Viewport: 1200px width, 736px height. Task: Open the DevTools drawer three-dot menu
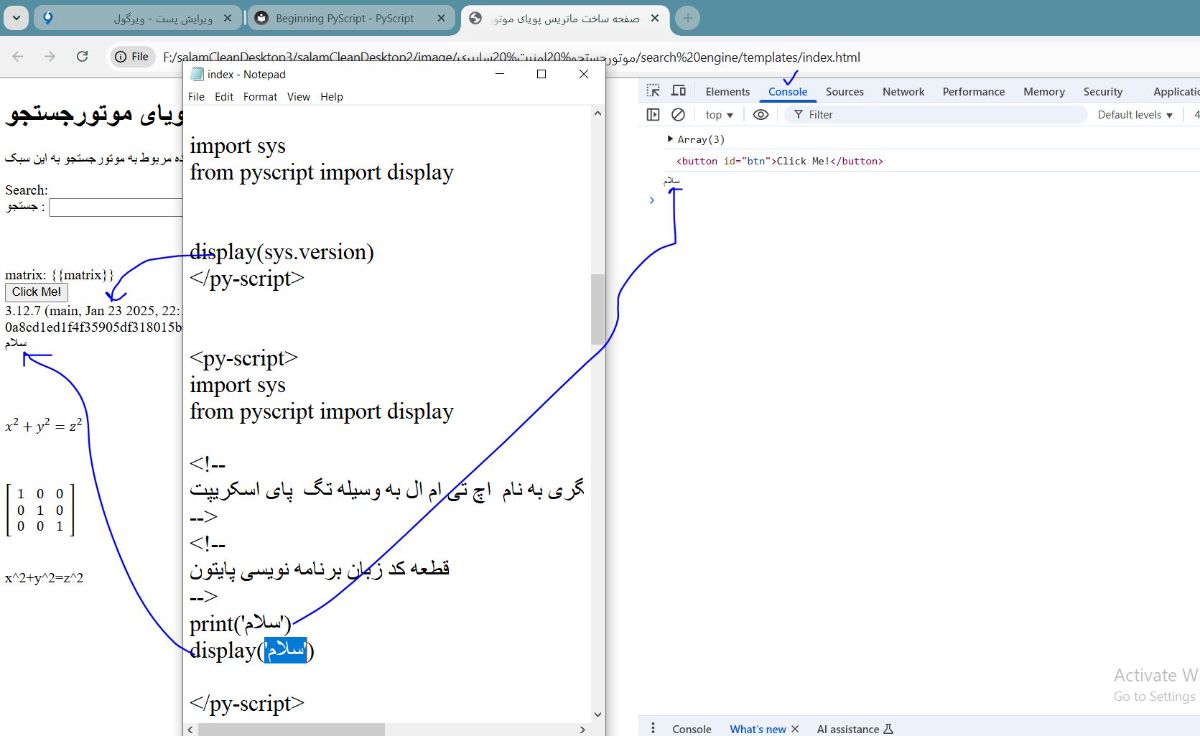coord(653,728)
